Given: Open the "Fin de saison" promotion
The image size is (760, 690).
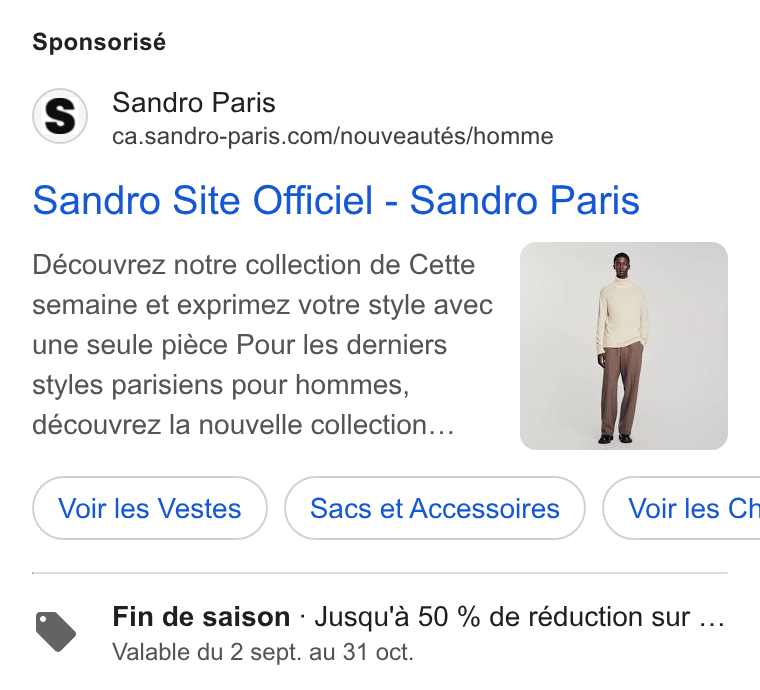Looking at the screenshot, I should click(x=201, y=617).
